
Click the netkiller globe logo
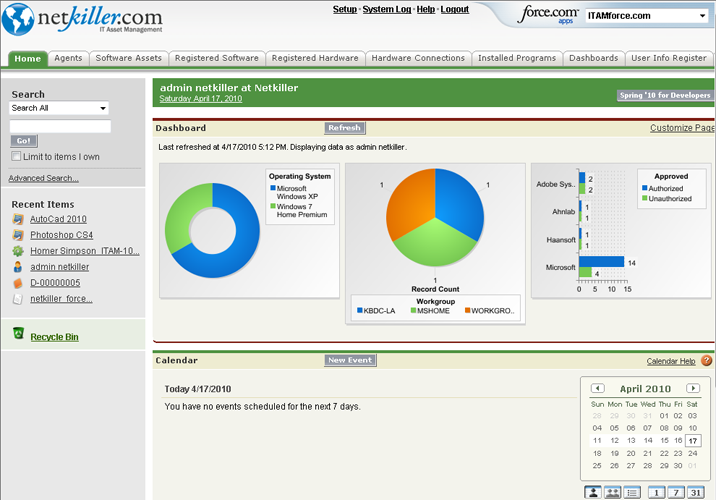point(18,20)
